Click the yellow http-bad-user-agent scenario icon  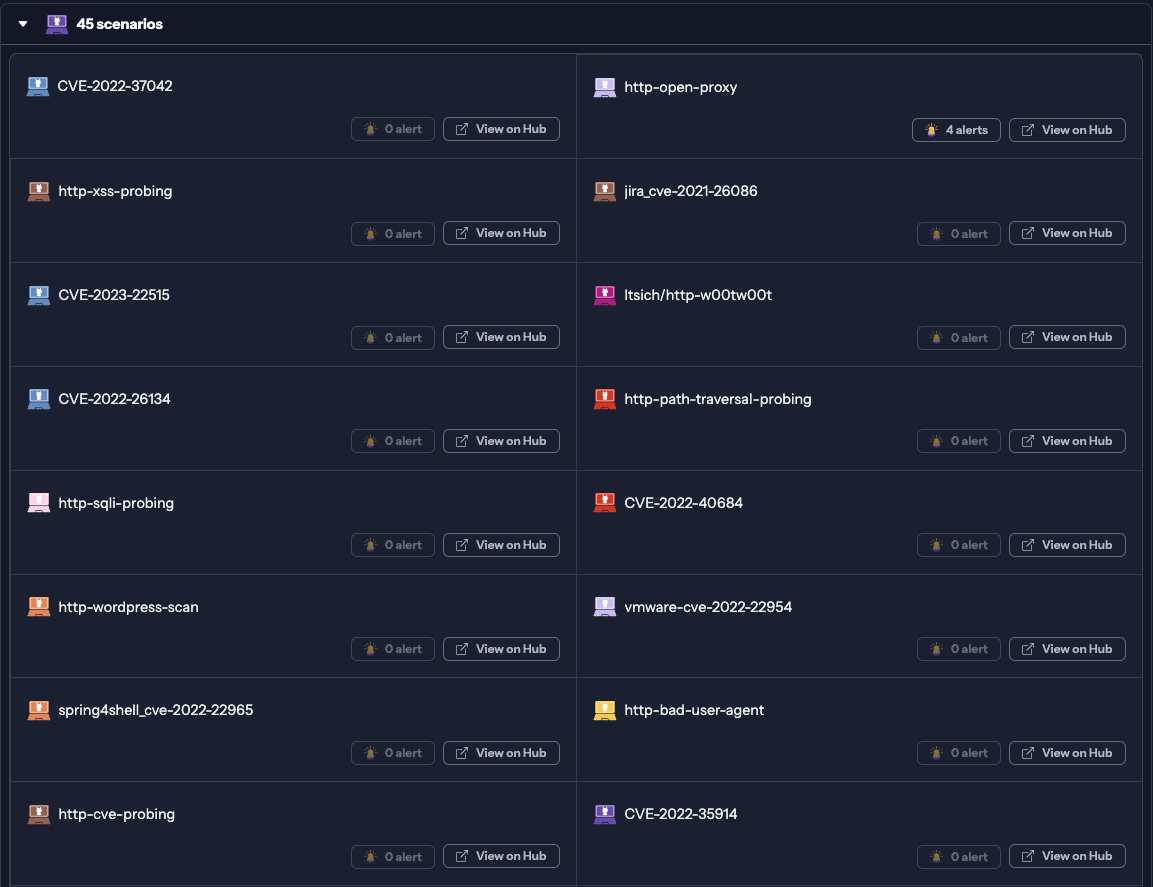[x=604, y=710]
